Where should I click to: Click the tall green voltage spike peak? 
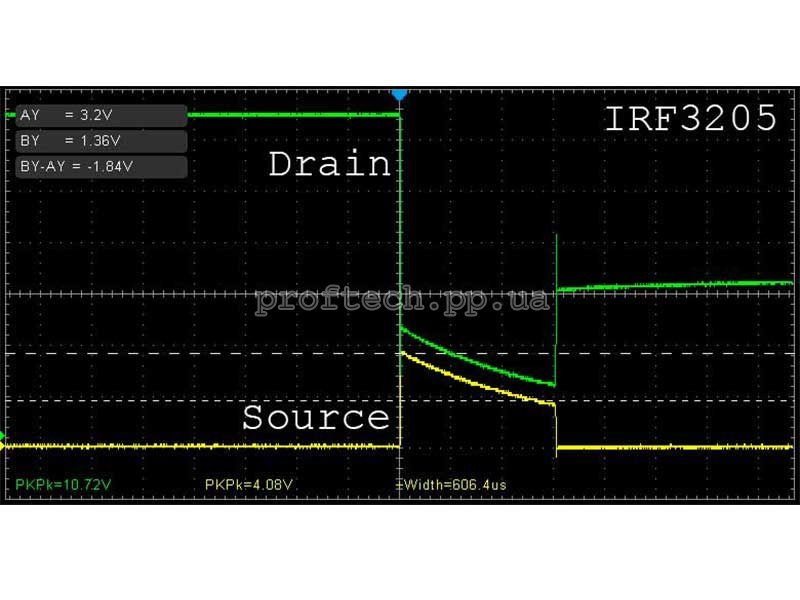555,238
